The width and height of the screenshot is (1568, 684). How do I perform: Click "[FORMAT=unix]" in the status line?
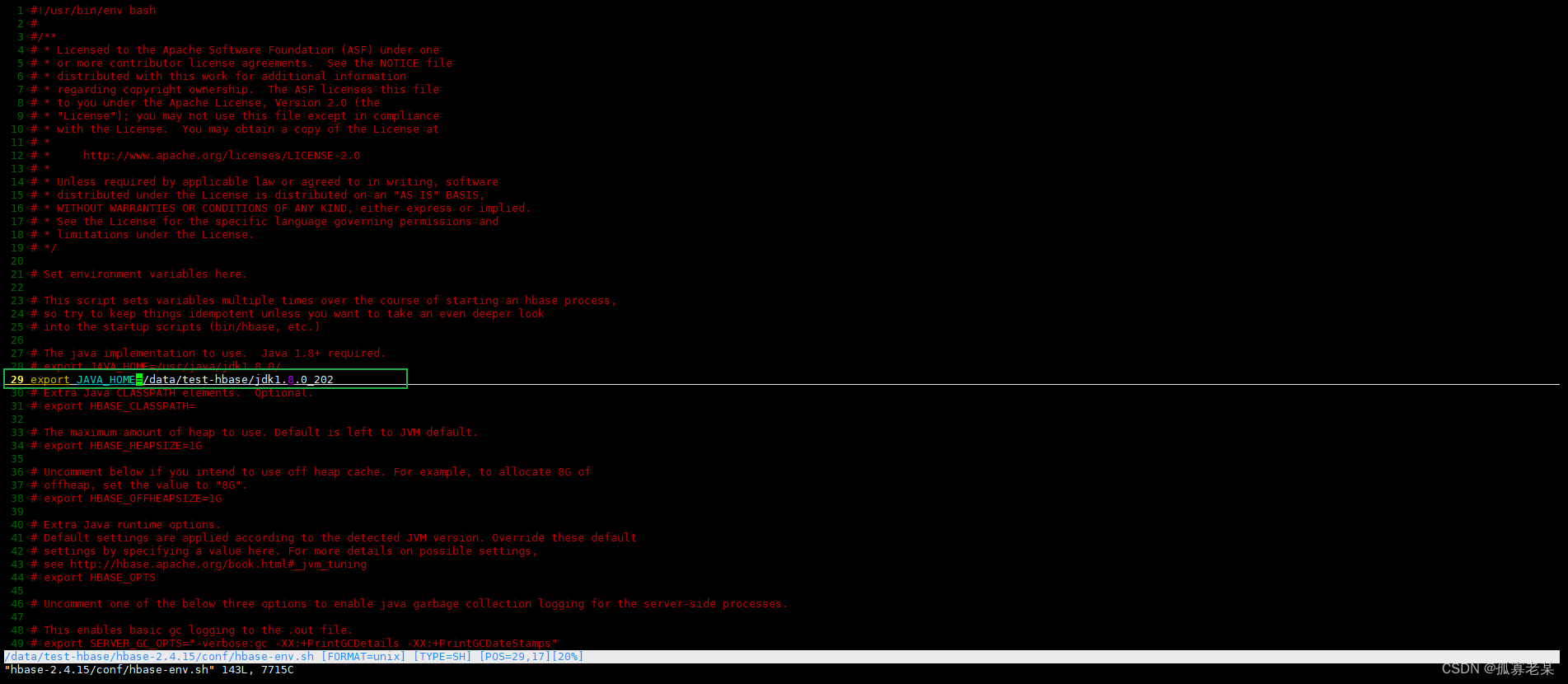point(363,656)
